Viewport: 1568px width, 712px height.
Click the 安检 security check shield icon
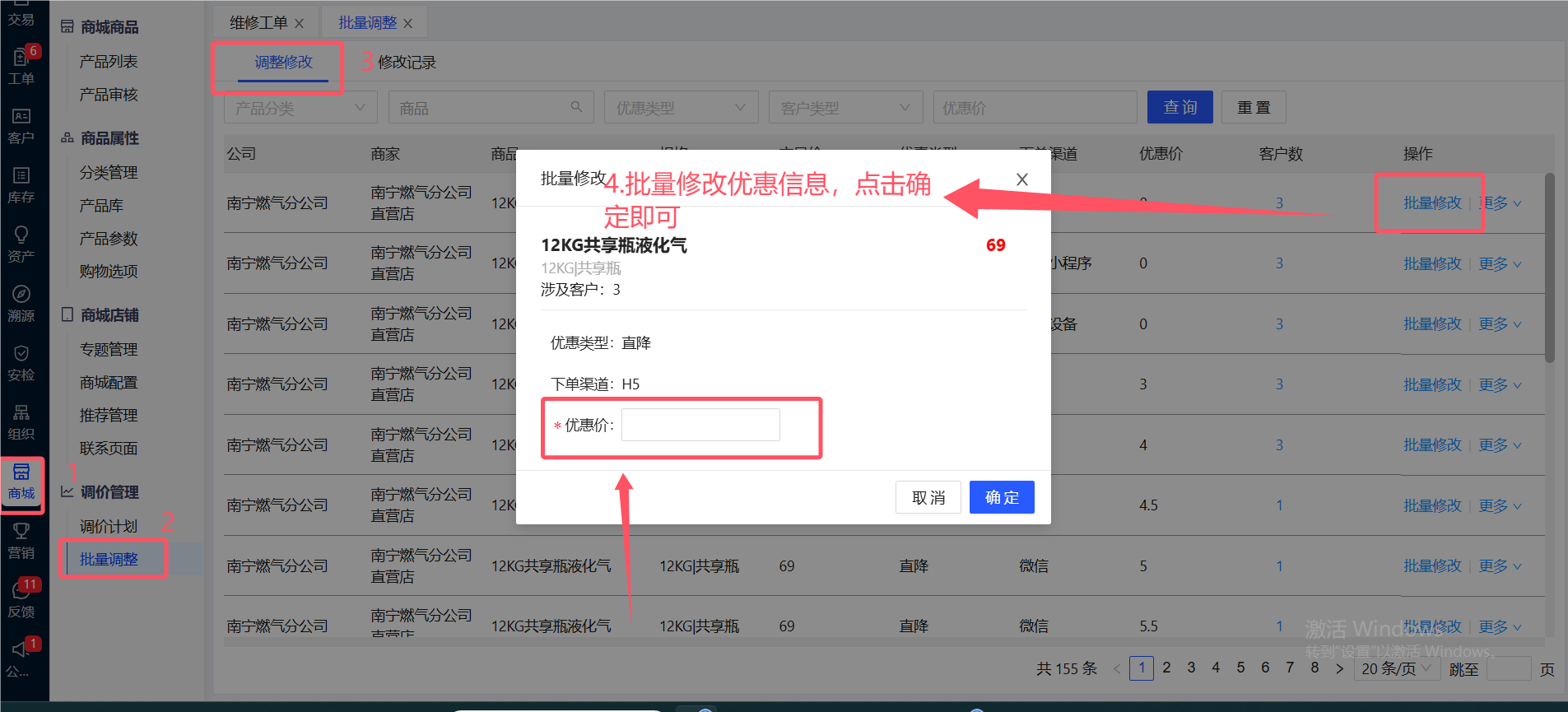click(x=21, y=362)
